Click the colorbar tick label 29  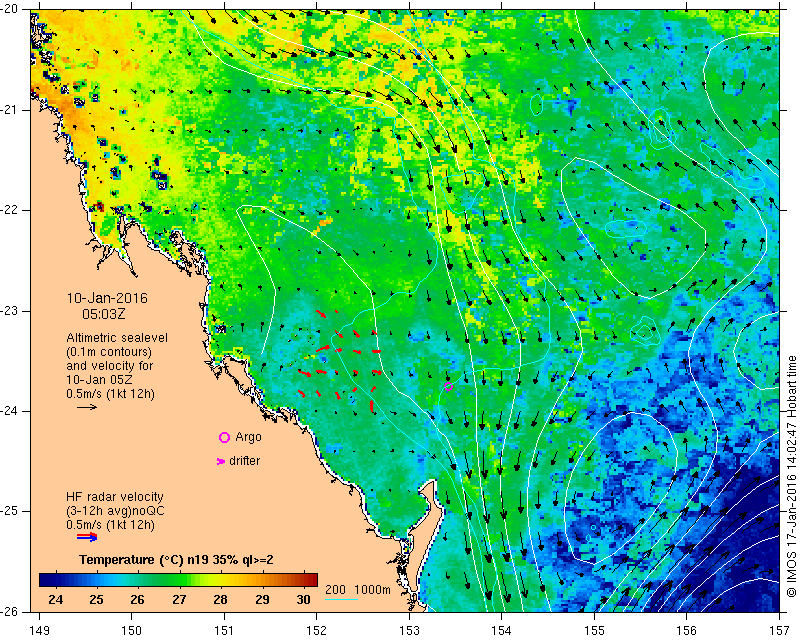pos(262,600)
